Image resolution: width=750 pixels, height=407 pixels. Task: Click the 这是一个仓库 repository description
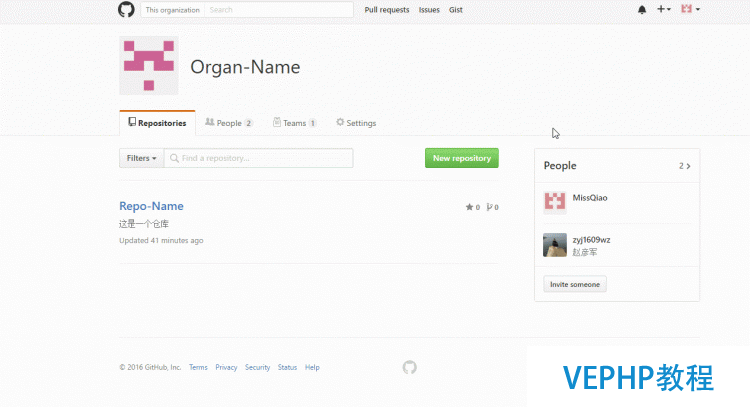coord(143,224)
